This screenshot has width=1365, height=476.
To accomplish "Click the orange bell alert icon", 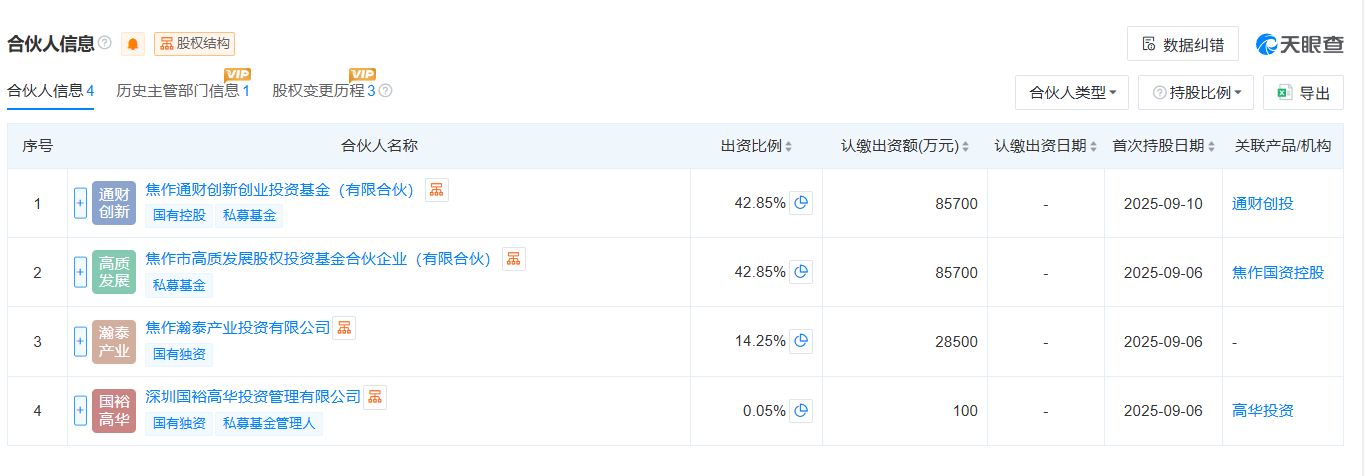I will click(x=133, y=44).
